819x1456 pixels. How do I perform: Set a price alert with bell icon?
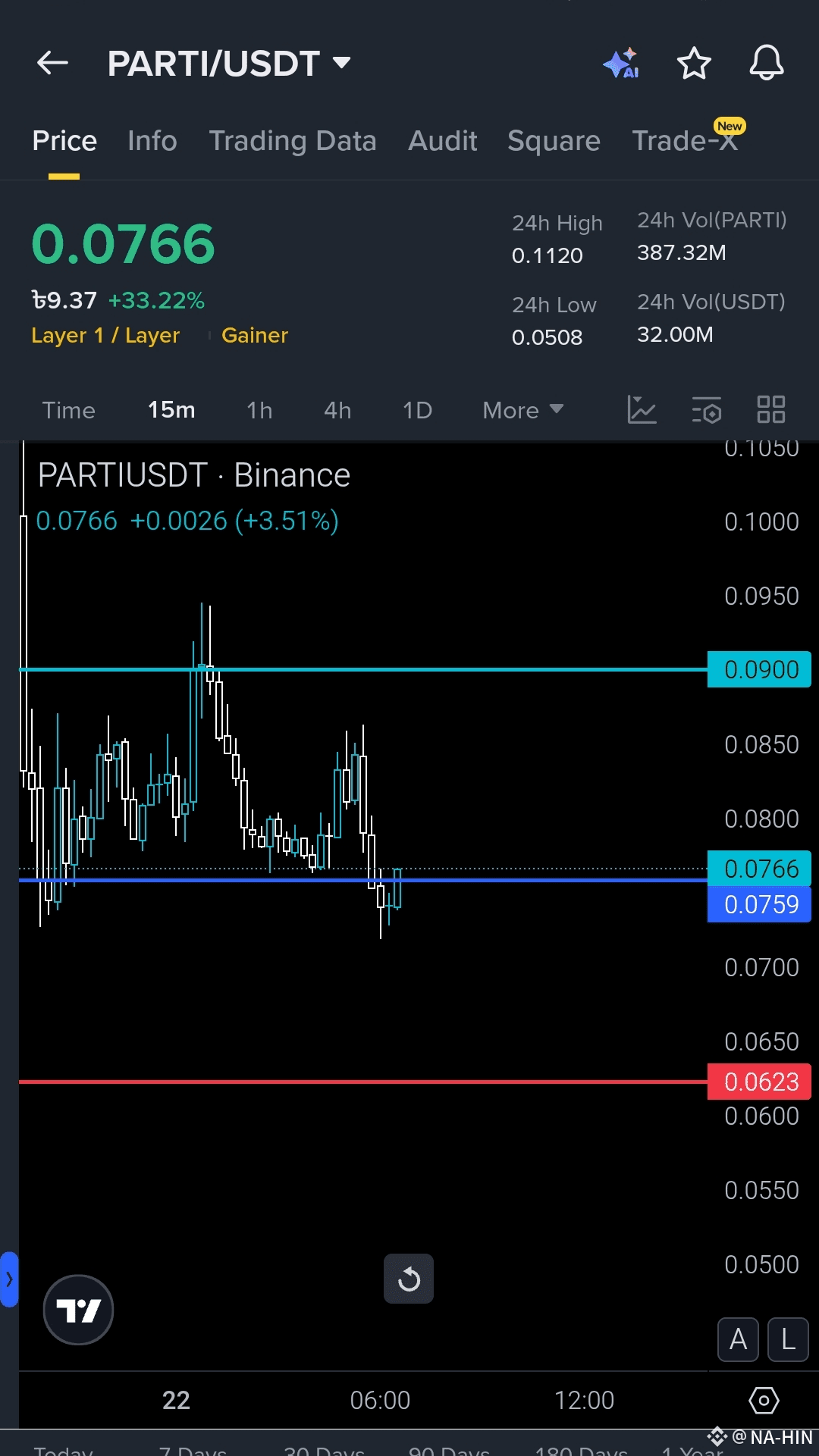pos(767,63)
